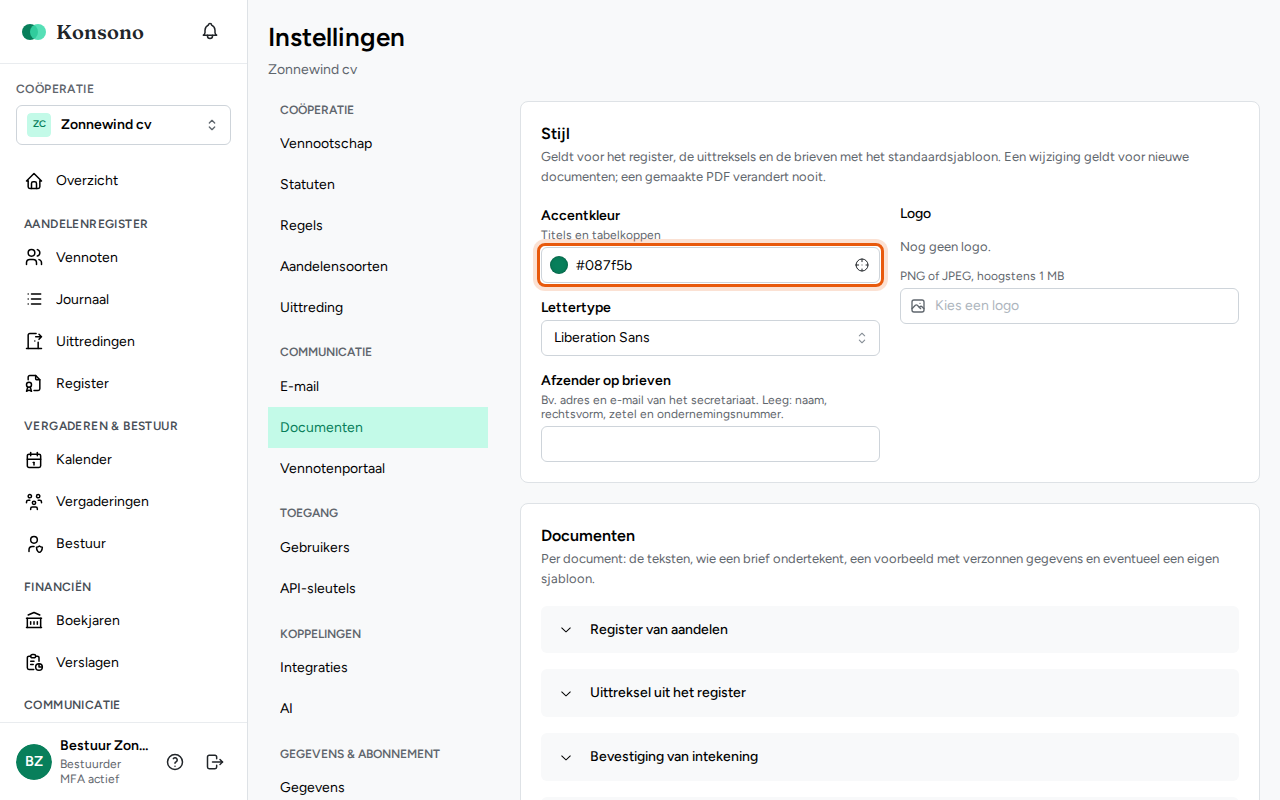This screenshot has width=1280, height=800.
Task: Click the #087f5b hex color field
Action: click(710, 265)
